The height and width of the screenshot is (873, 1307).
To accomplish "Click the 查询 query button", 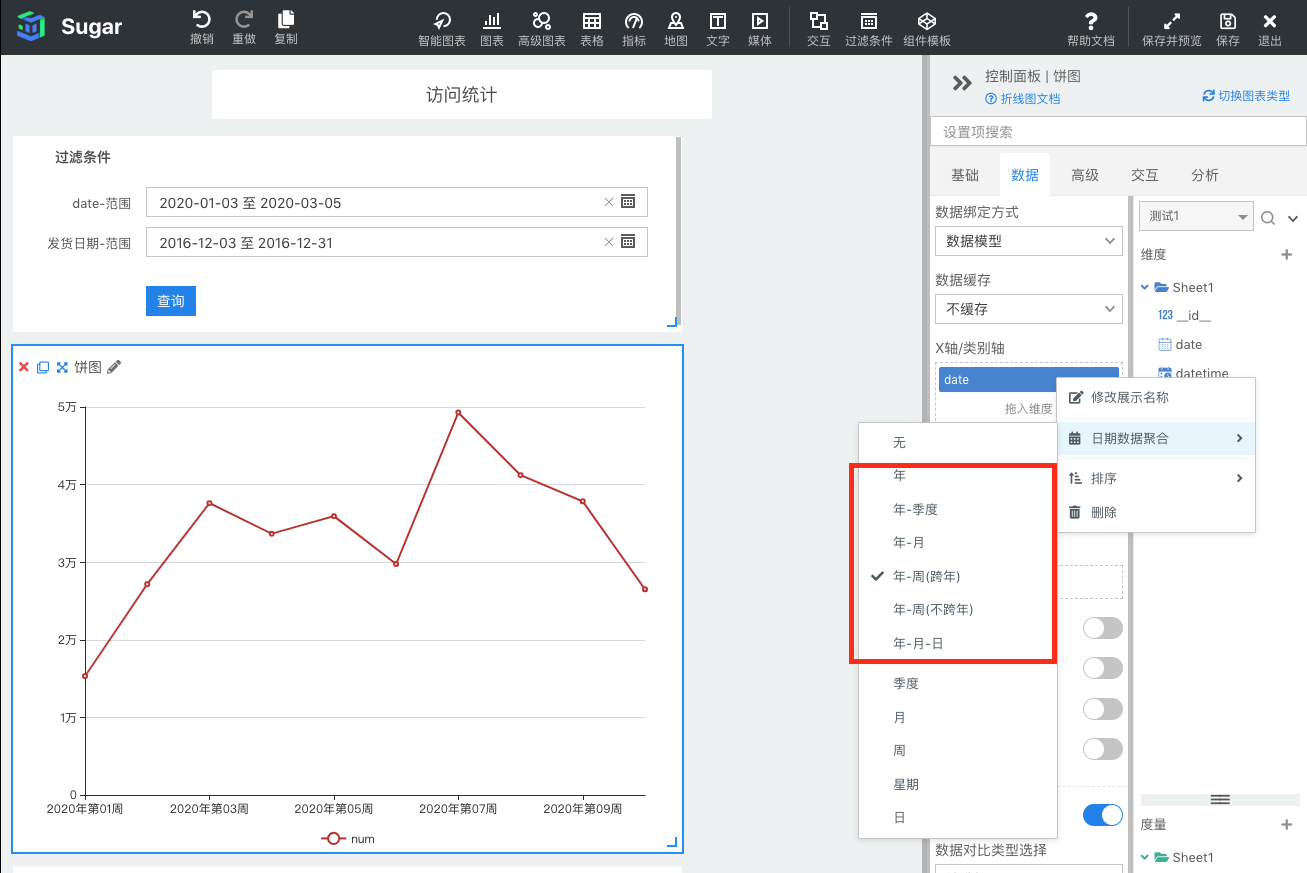I will coord(171,301).
